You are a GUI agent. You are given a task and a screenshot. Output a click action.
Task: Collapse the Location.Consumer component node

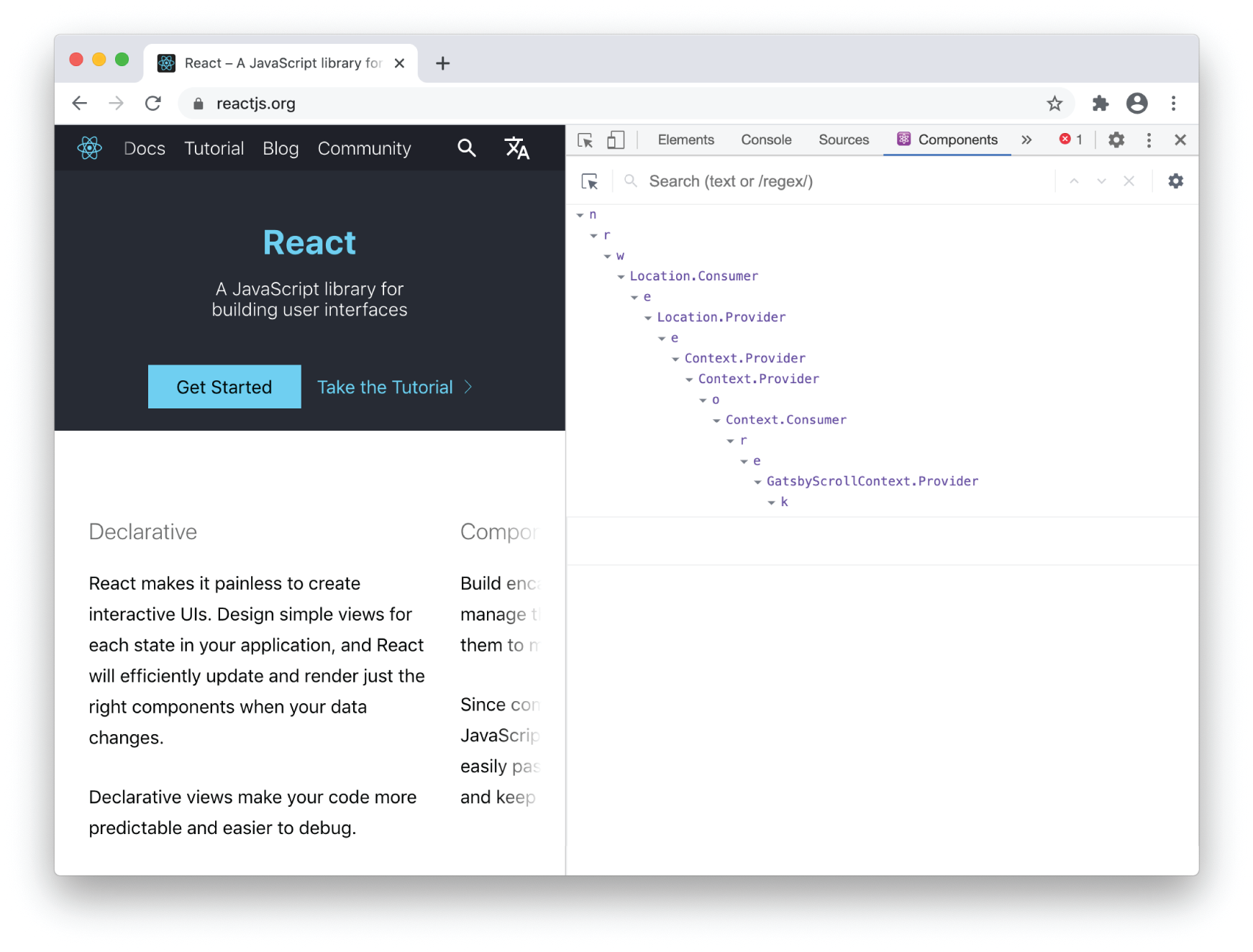point(621,276)
